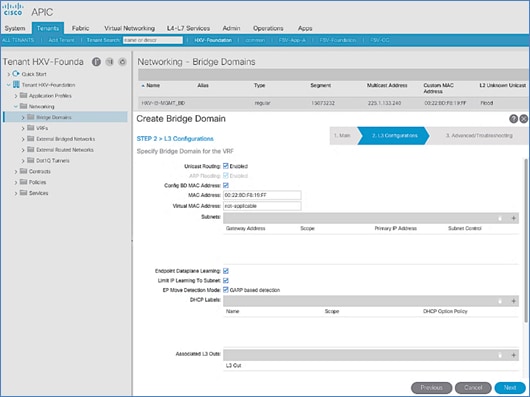The width and height of the screenshot is (530, 397).
Task: Click the Tenant HXV-Foundation tree icon
Action: pos(16,84)
